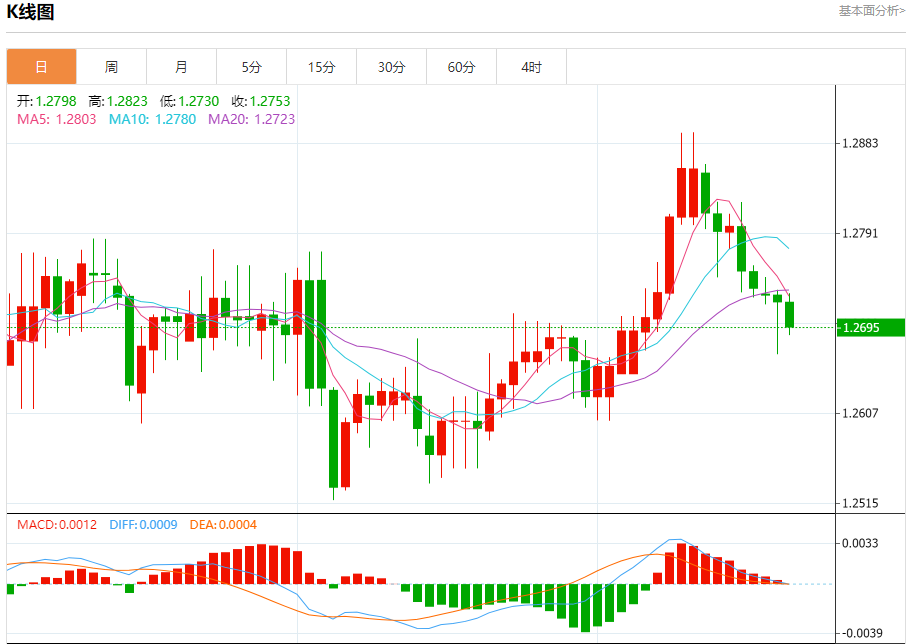Viewport: 912px width, 644px height.
Task: Select the 日 daily chart tab
Action: tap(41, 67)
